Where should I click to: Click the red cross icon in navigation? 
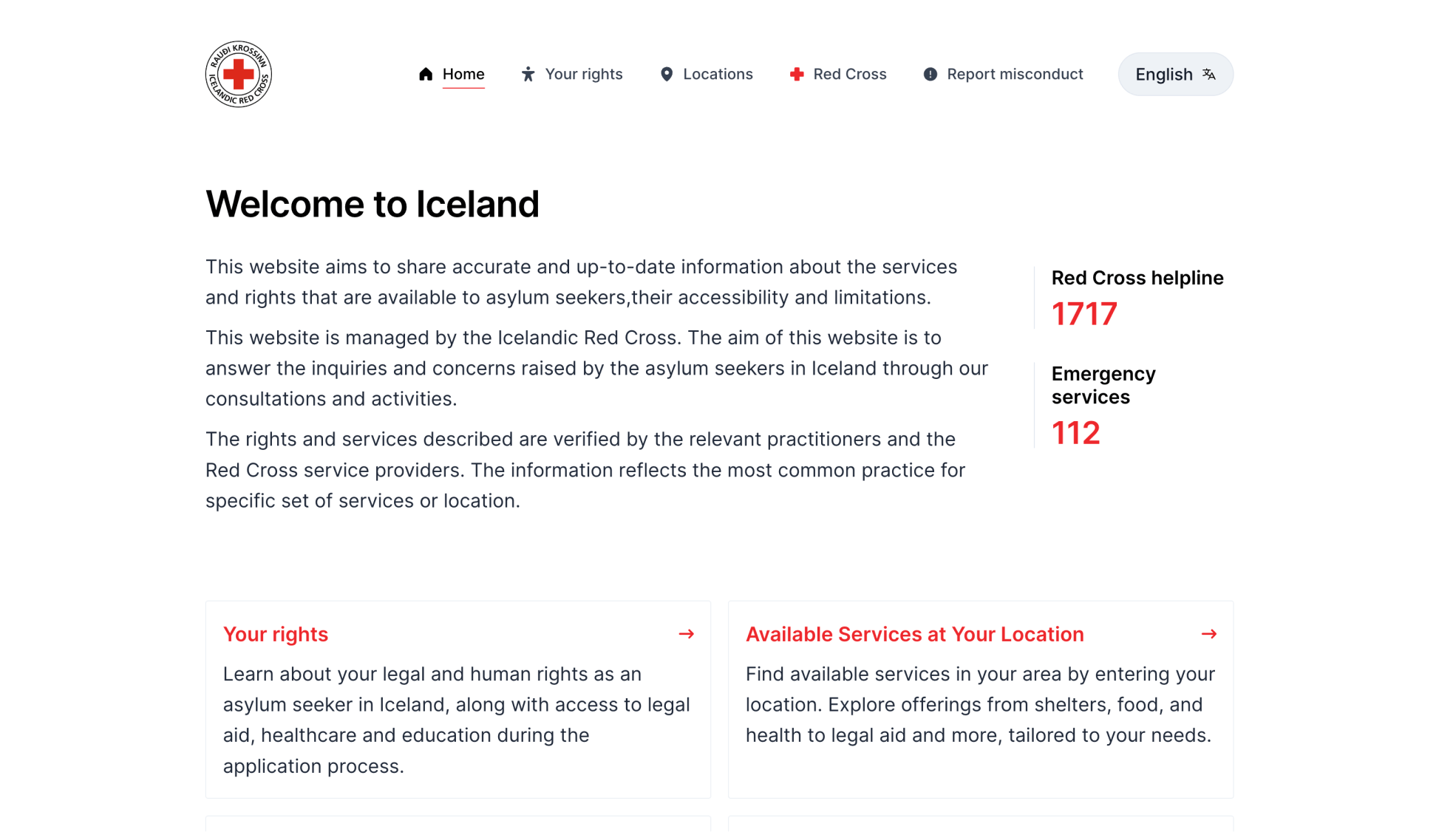pyautogui.click(x=797, y=74)
